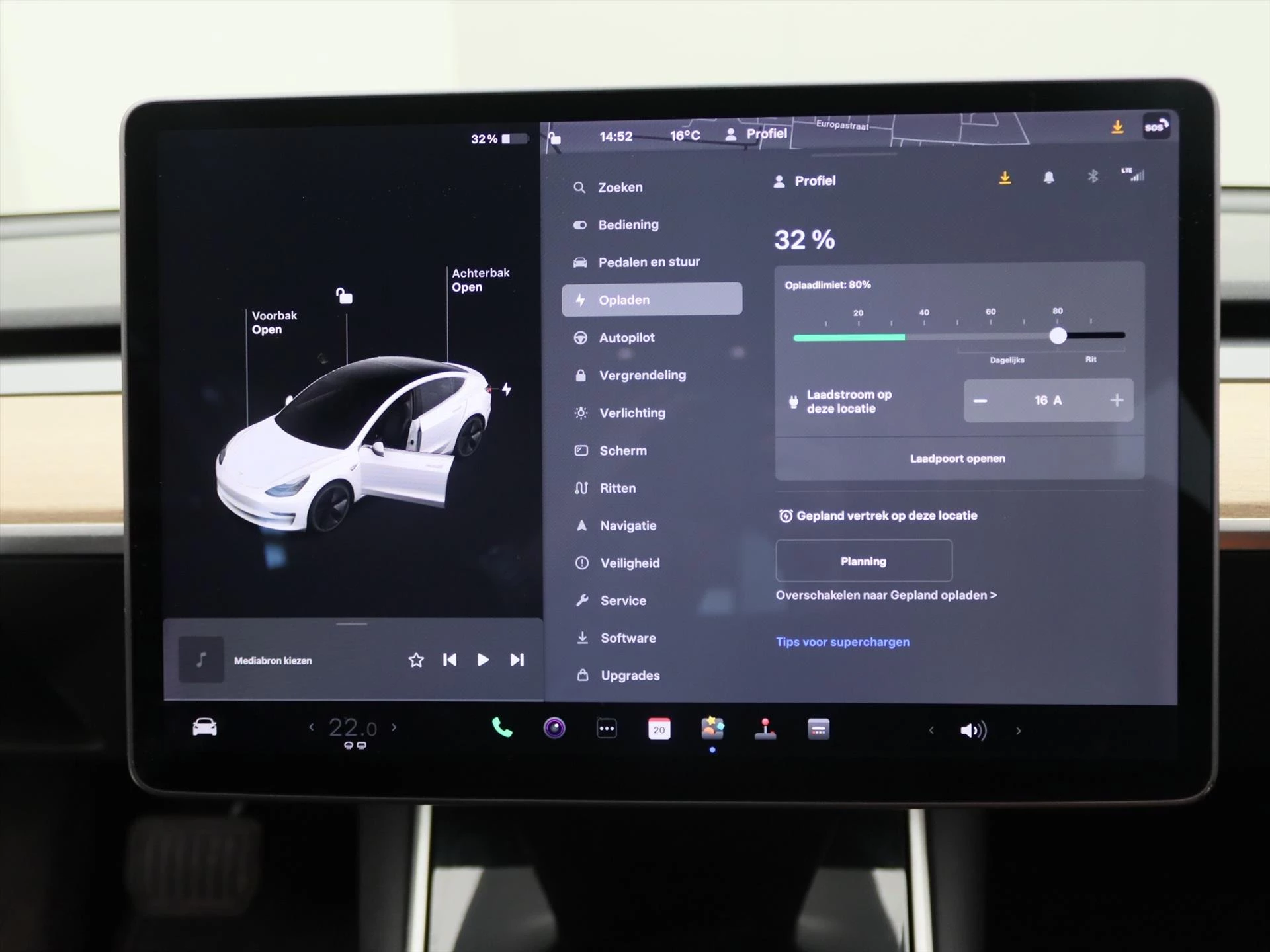Open Bluetooth settings from the status icons
Image resolution: width=1270 pixels, height=952 pixels.
[x=1093, y=177]
